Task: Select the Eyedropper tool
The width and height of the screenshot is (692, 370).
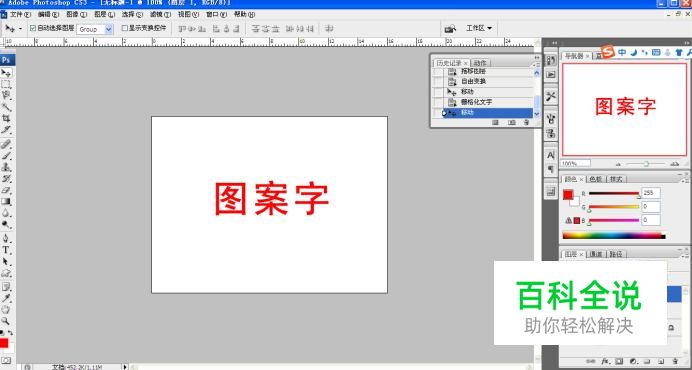Action: pyautogui.click(x=6, y=298)
